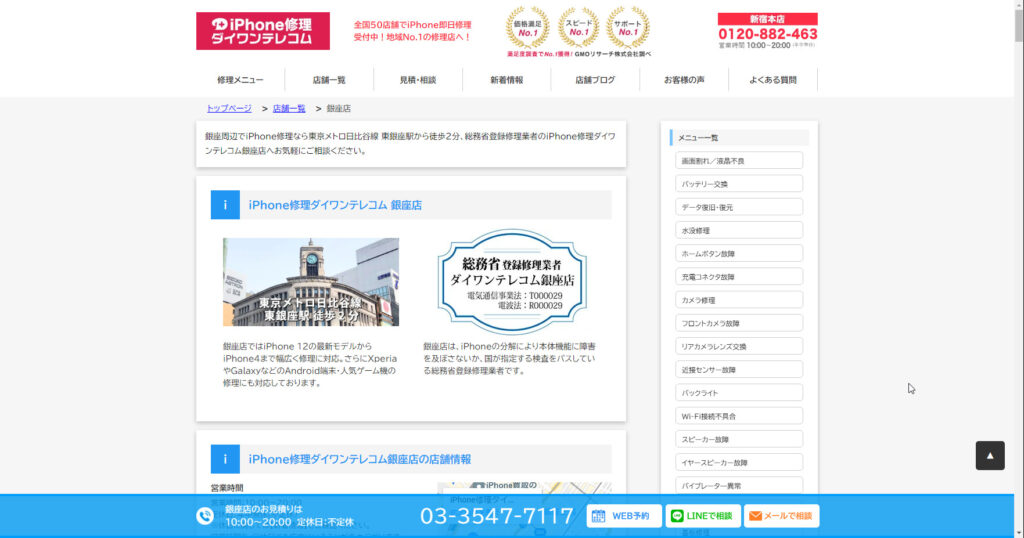Select バッテリー交換 in sidebar menu
Screen dimensions: 1024x538
coord(739,184)
